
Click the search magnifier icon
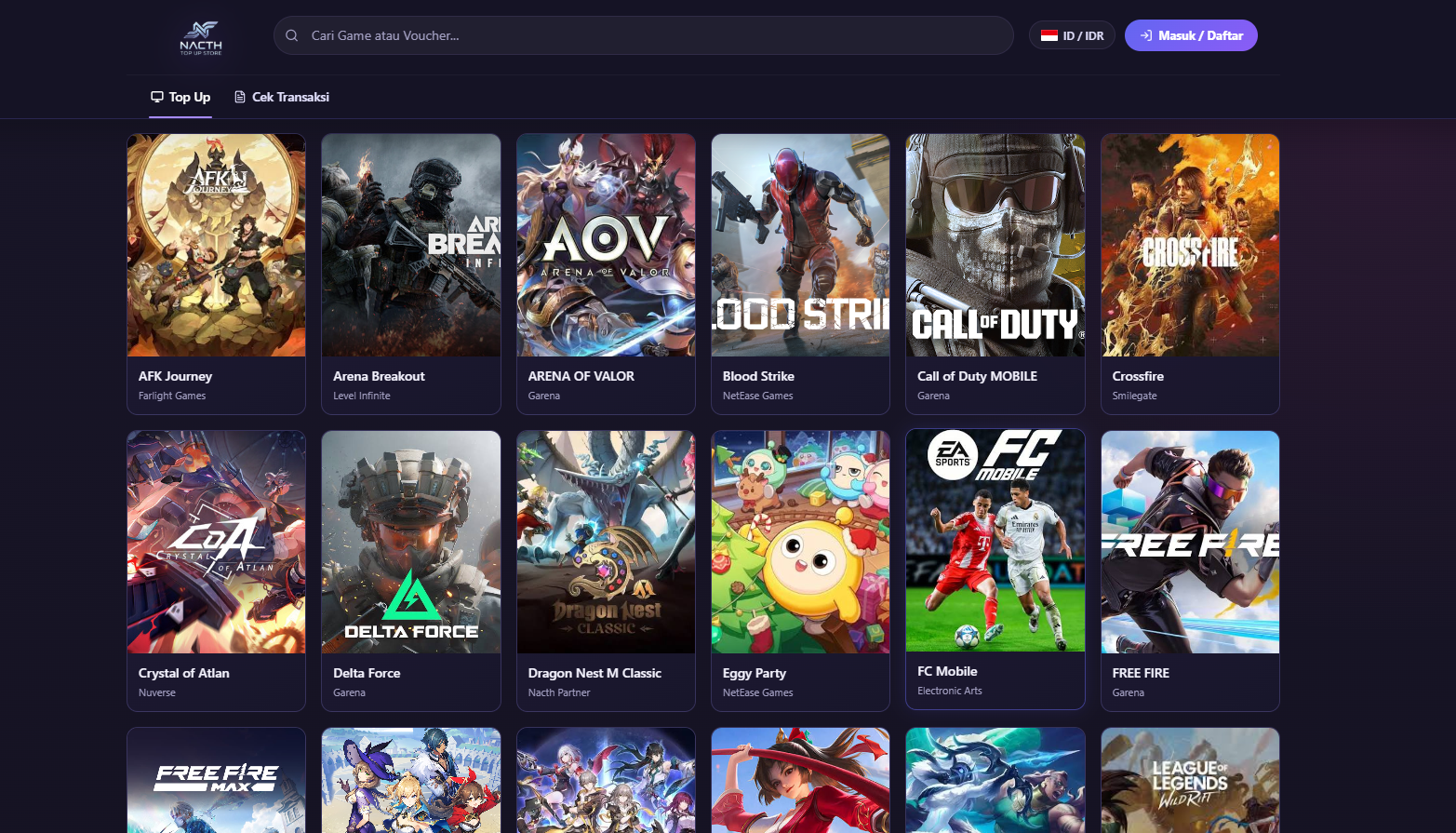pyautogui.click(x=292, y=35)
